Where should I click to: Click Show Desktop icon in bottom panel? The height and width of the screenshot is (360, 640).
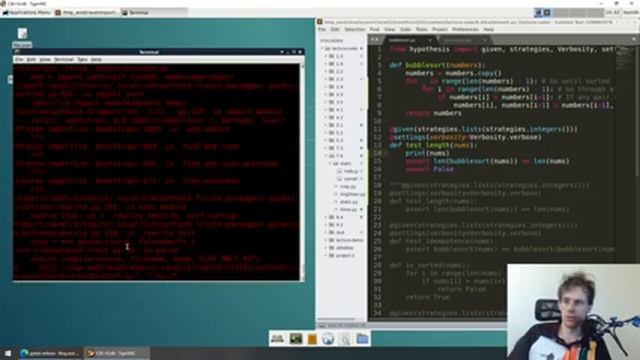pyautogui.click(x=278, y=338)
